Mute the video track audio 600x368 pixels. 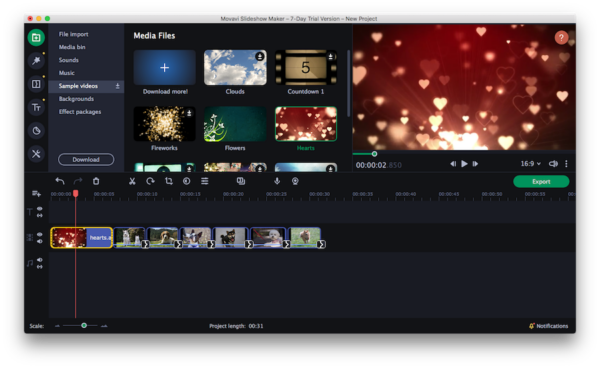point(39,241)
